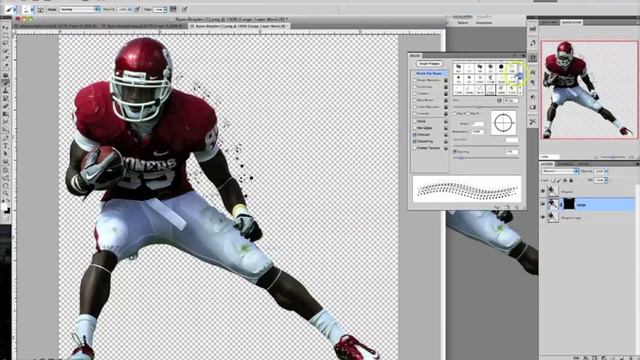Hide the Large layer with its eye icon
The image size is (640, 360).
[543, 204]
